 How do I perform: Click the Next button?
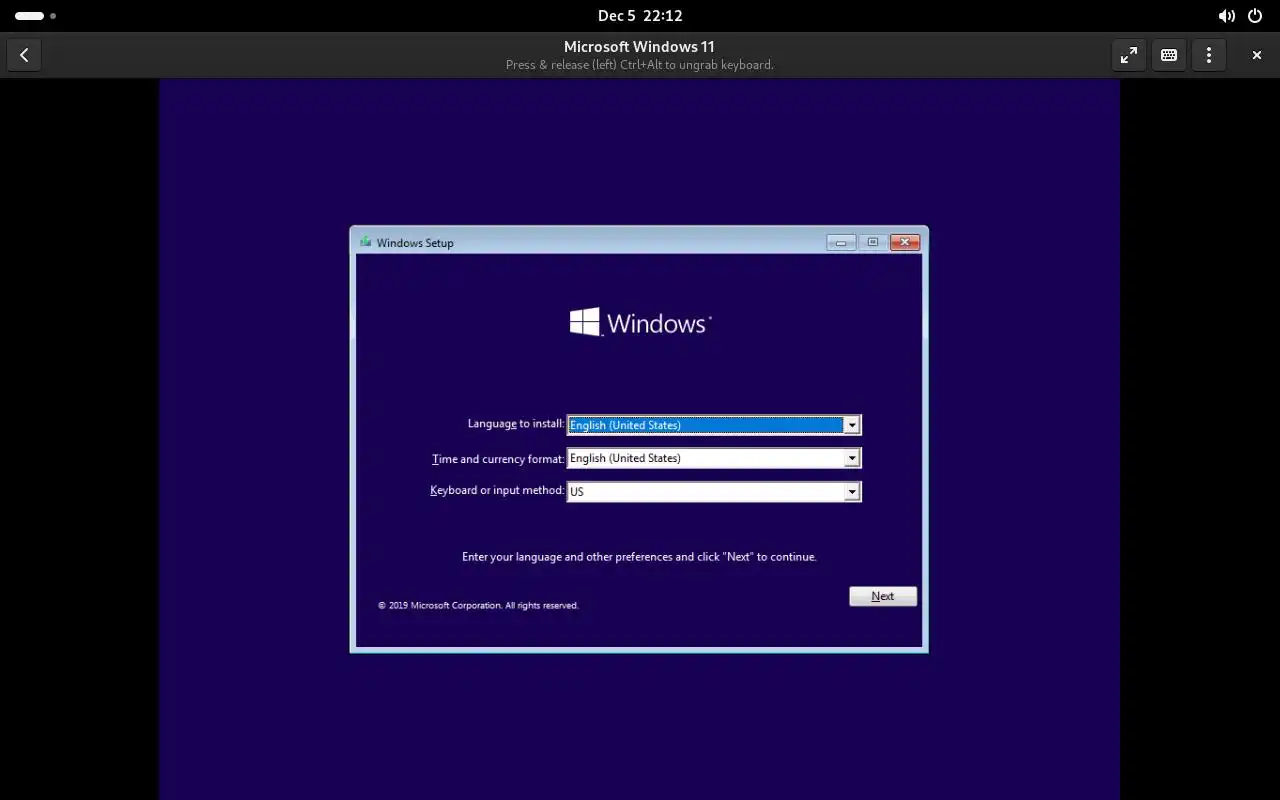pos(883,596)
